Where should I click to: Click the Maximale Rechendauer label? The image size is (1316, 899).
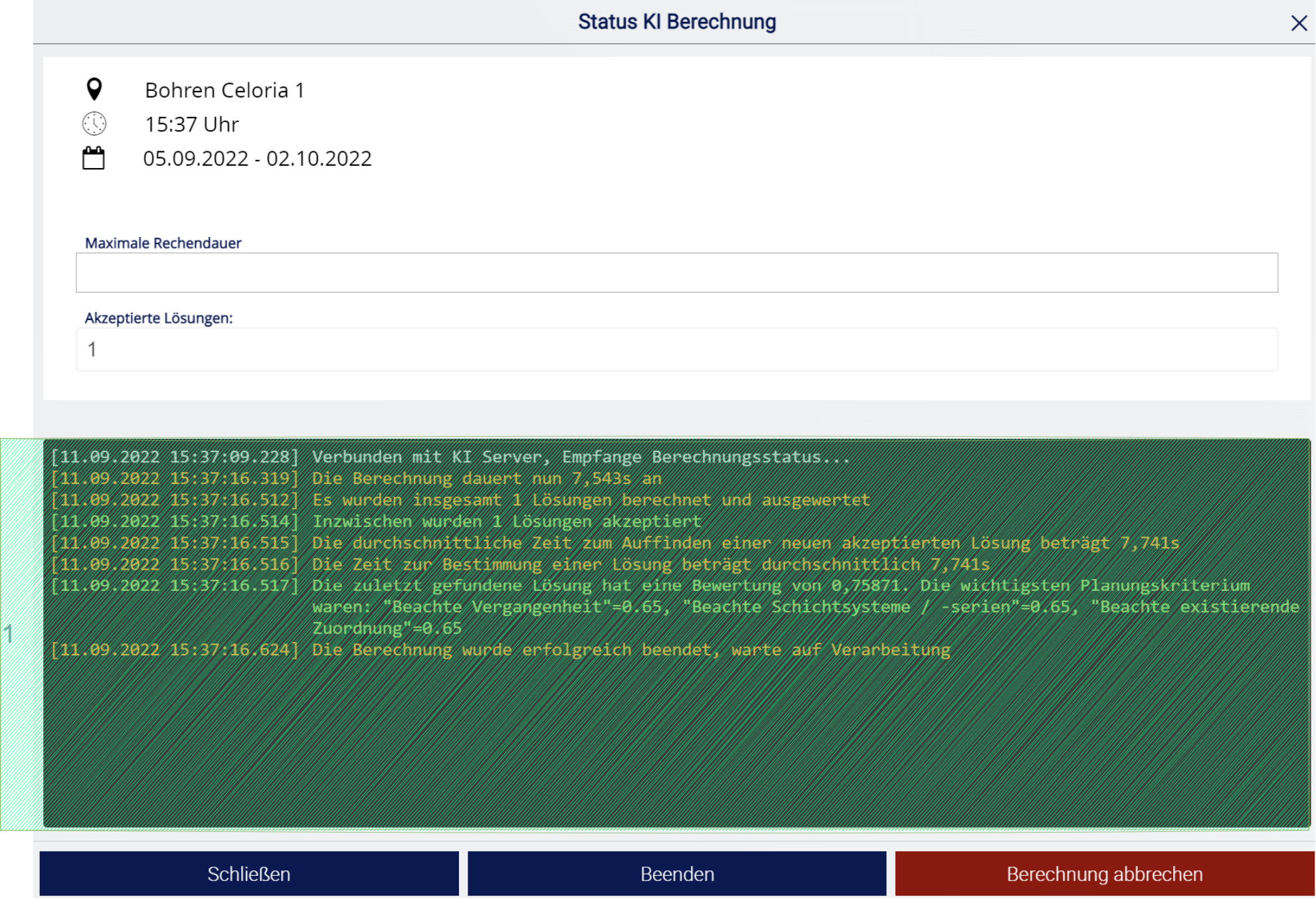(x=163, y=243)
